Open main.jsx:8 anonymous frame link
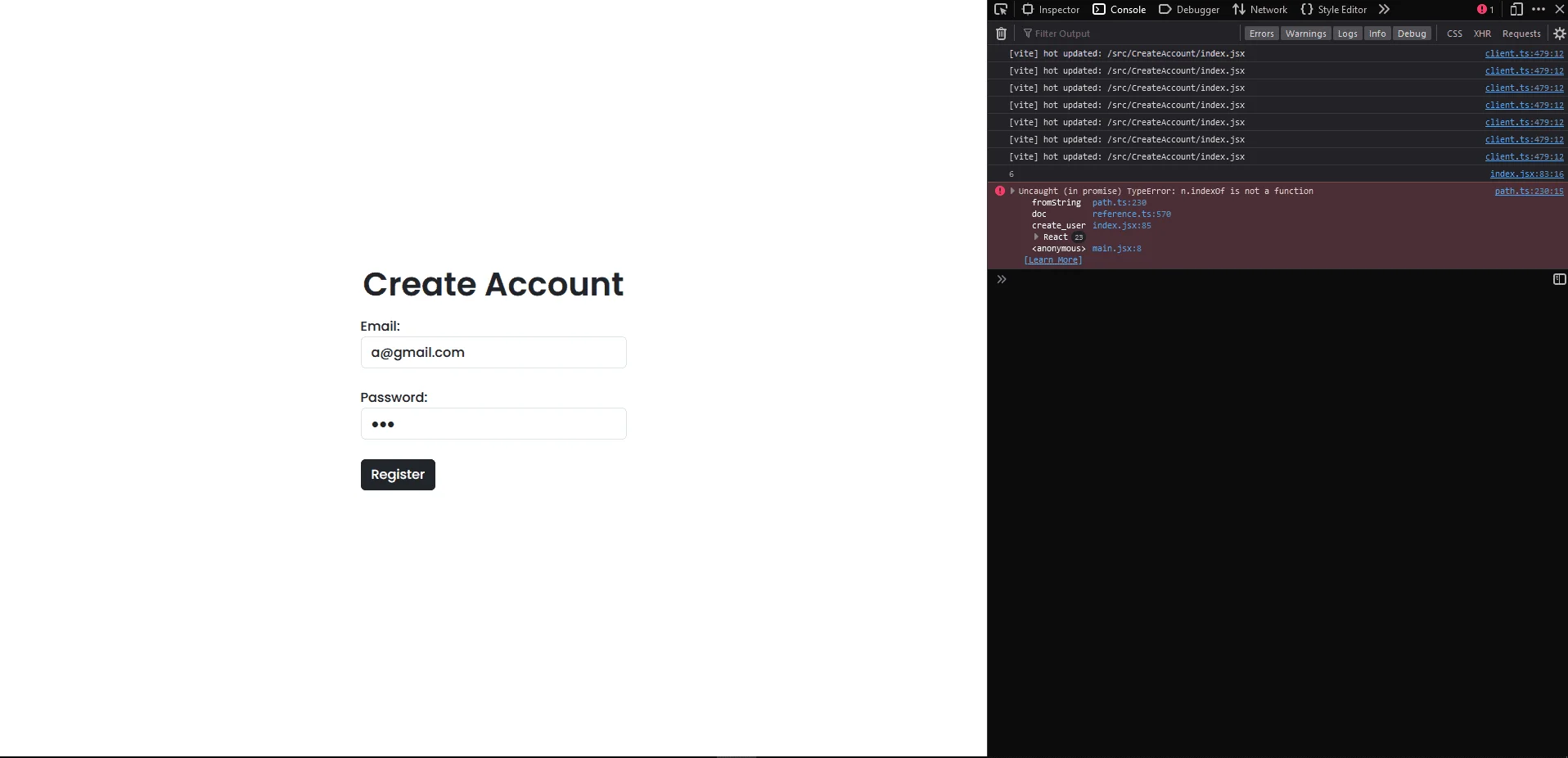1568x758 pixels. (x=1116, y=248)
